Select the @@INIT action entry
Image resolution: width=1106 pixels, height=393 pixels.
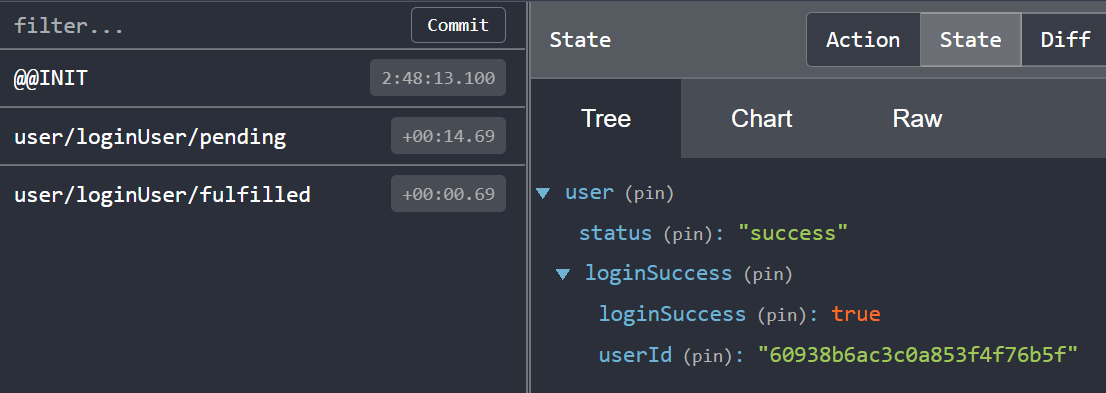coord(262,78)
